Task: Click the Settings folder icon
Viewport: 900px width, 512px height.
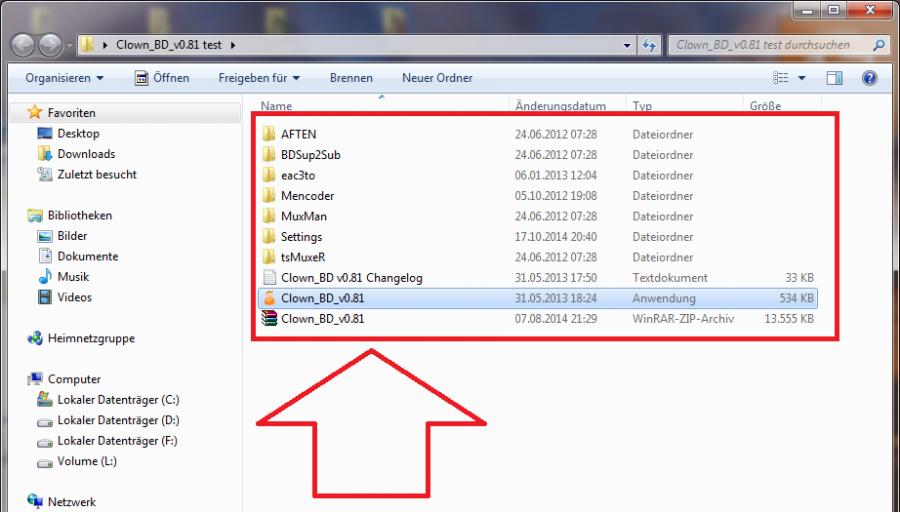Action: [269, 236]
